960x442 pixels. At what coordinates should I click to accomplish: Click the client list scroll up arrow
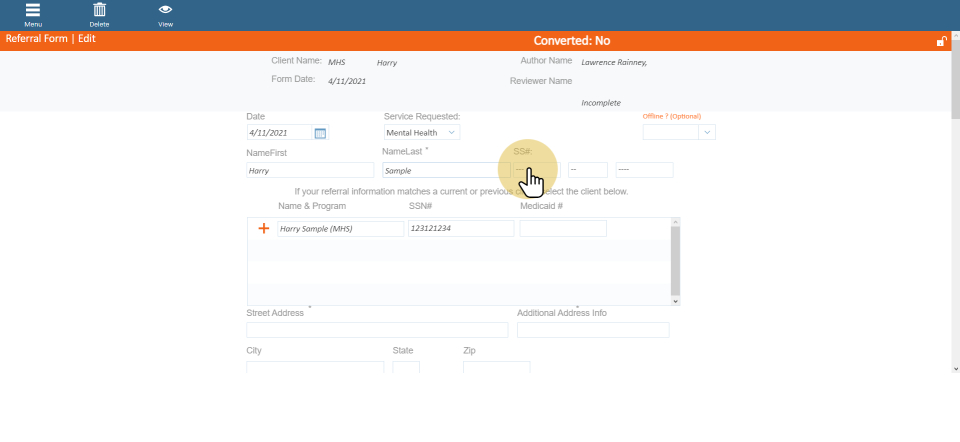(676, 222)
